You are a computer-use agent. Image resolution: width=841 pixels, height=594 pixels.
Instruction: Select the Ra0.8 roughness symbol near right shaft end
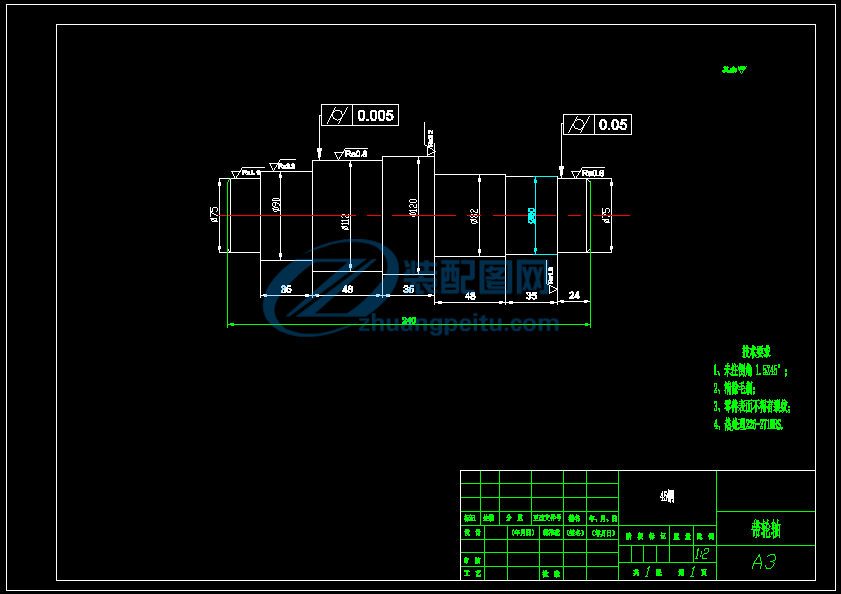588,172
